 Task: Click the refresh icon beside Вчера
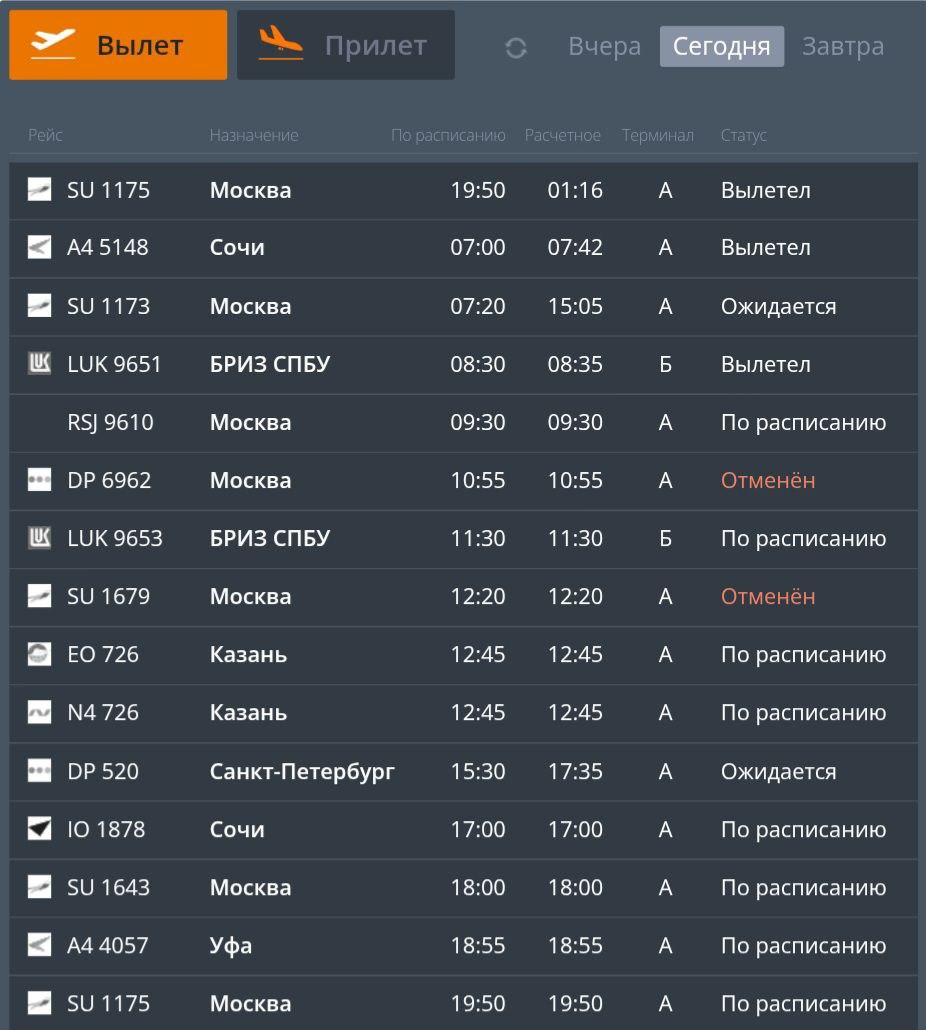click(x=516, y=47)
